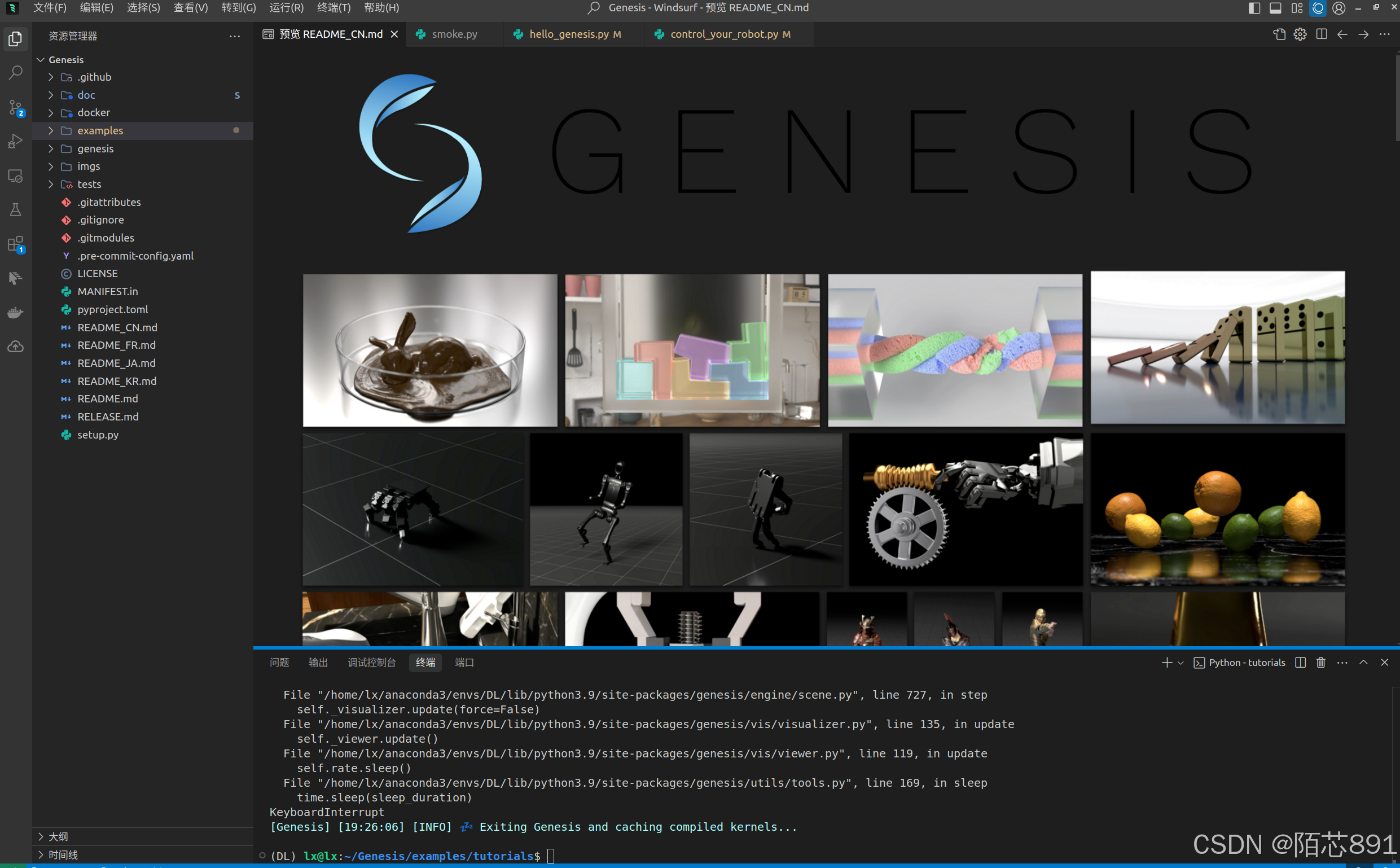Switch to the smoke.py editor tab
This screenshot has width=1400, height=868.
[x=454, y=34]
